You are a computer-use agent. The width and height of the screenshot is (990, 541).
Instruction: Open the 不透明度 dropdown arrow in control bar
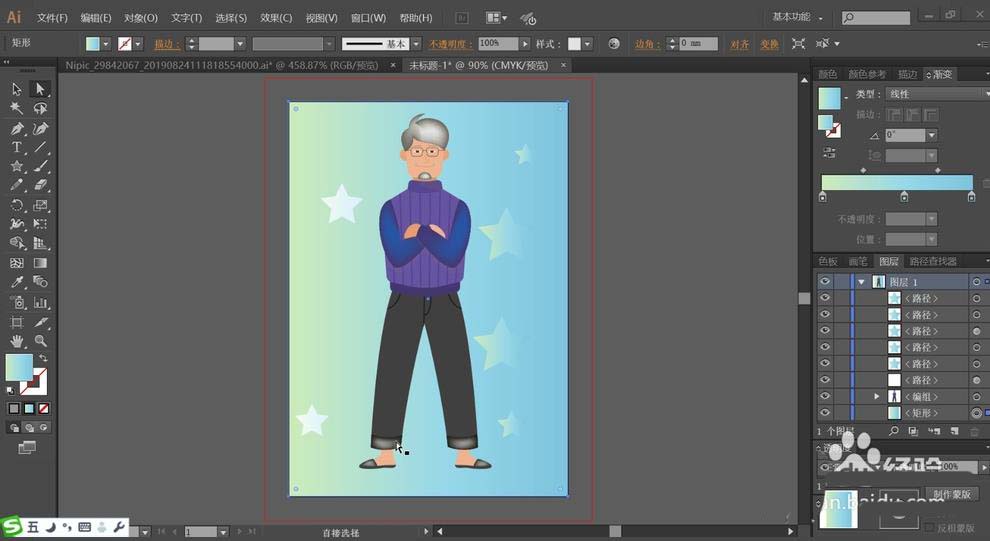click(525, 44)
